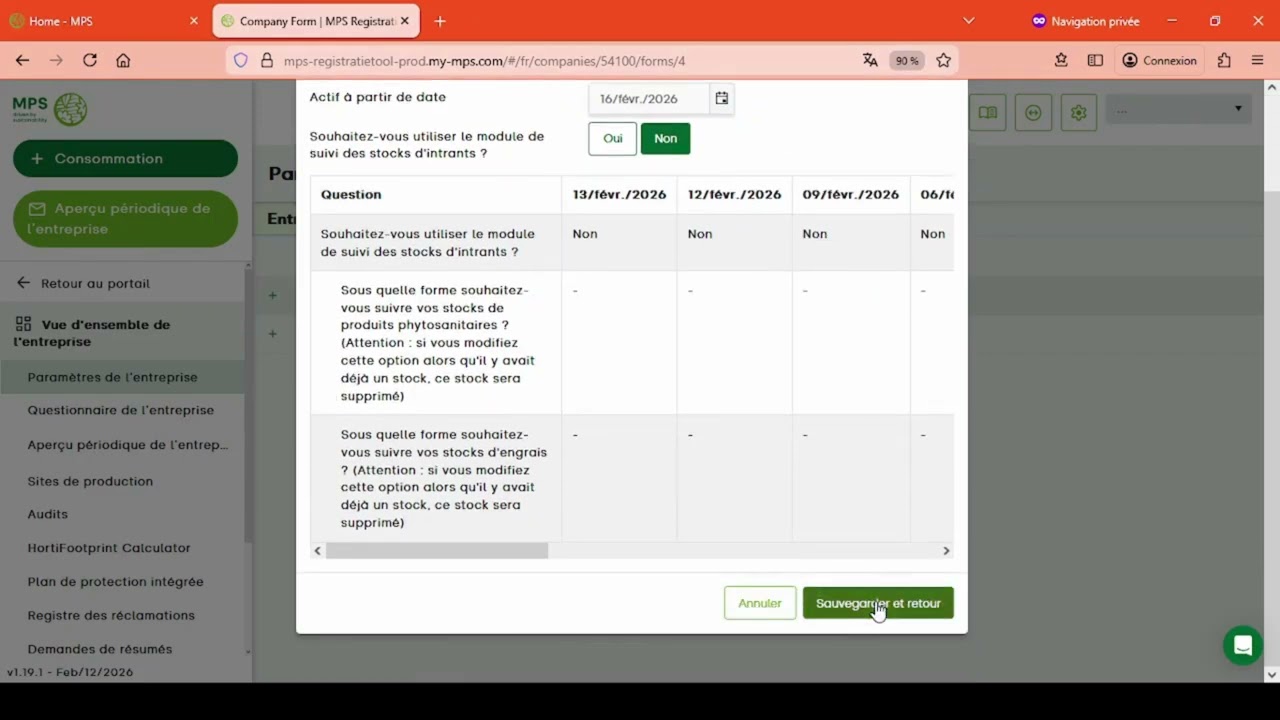Viewport: 1280px width, 720px height.
Task: Click the Navigation privée indicator
Action: (x=1085, y=21)
